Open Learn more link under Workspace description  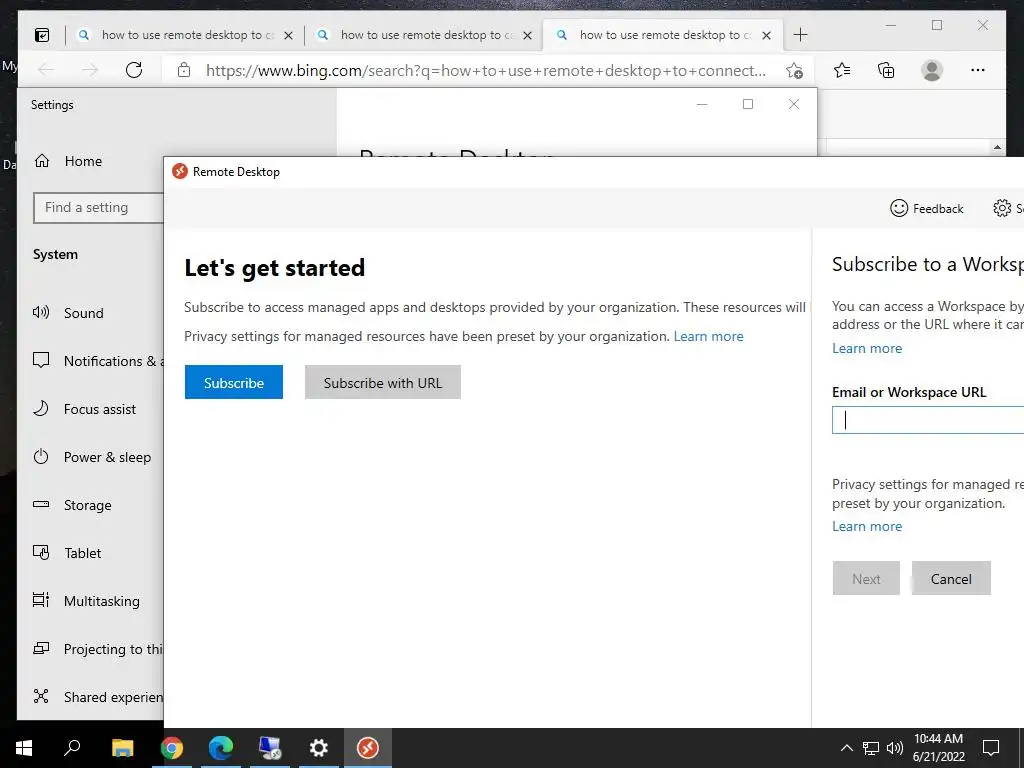867,349
